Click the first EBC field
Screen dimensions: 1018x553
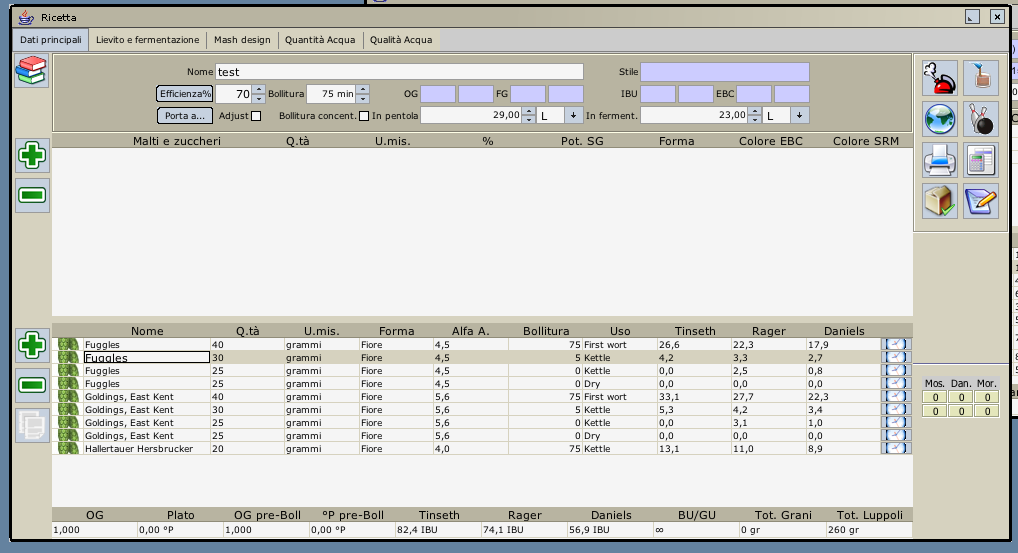754,94
